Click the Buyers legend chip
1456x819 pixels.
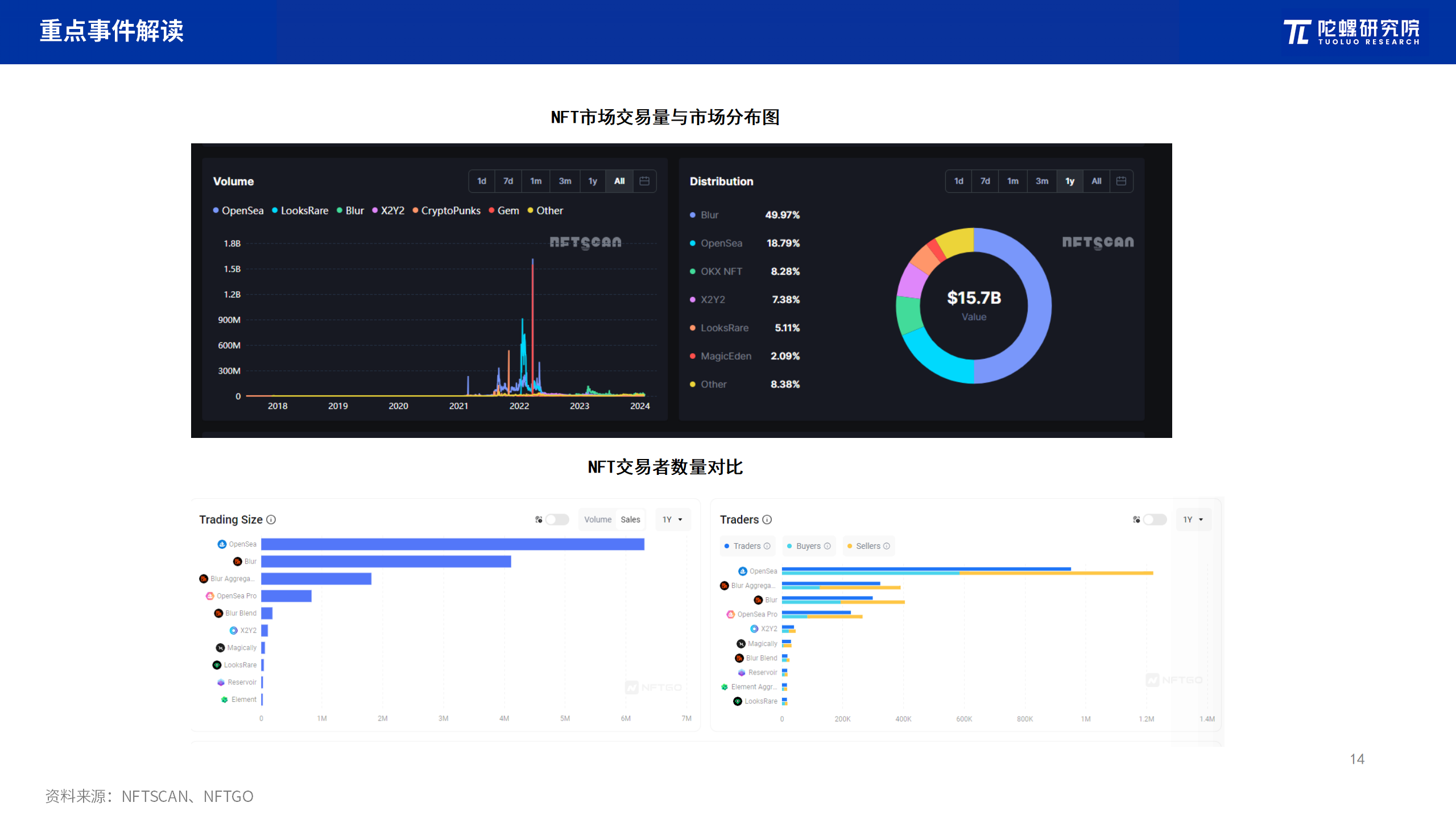[x=808, y=546]
